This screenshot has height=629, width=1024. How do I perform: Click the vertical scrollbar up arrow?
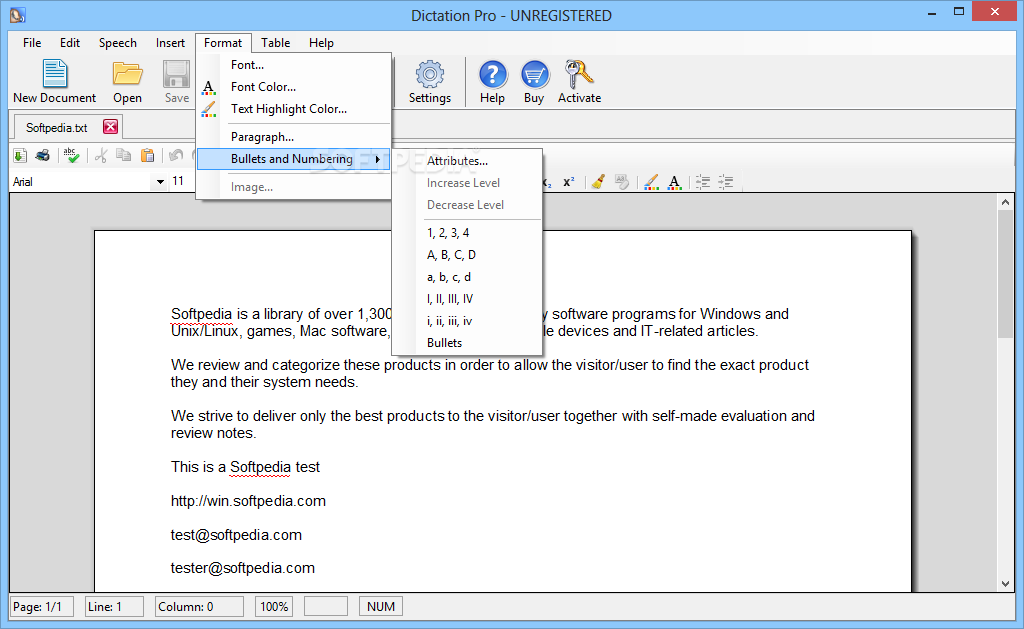(1005, 202)
